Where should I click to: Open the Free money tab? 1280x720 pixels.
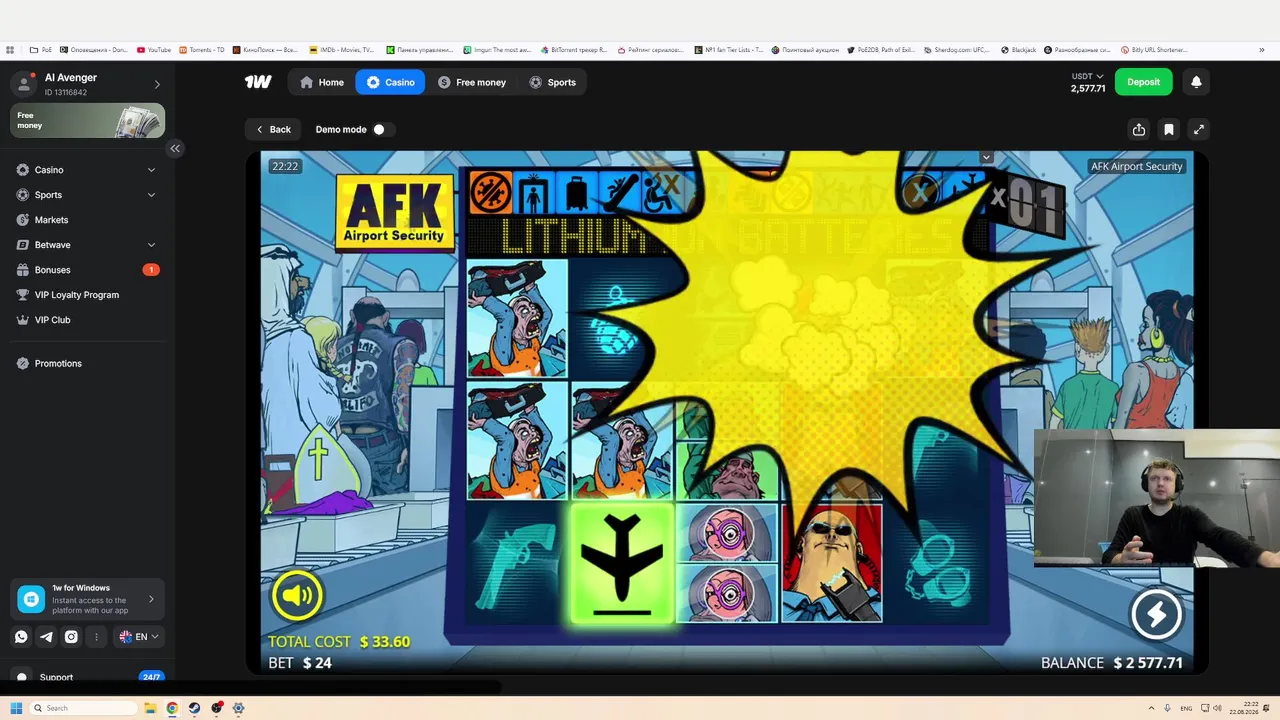pyautogui.click(x=472, y=82)
